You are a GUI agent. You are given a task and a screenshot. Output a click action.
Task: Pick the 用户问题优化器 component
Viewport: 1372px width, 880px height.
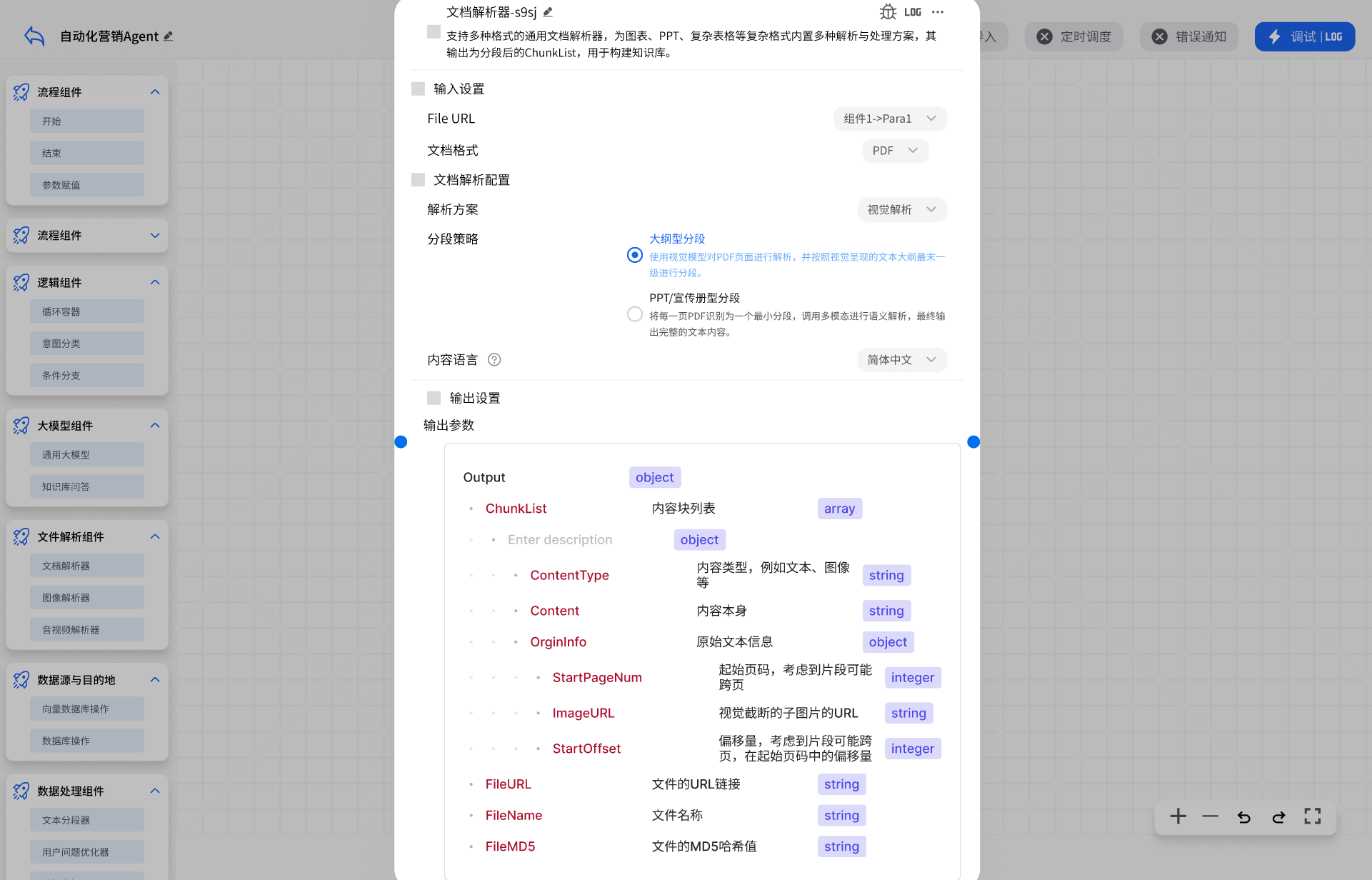(87, 852)
